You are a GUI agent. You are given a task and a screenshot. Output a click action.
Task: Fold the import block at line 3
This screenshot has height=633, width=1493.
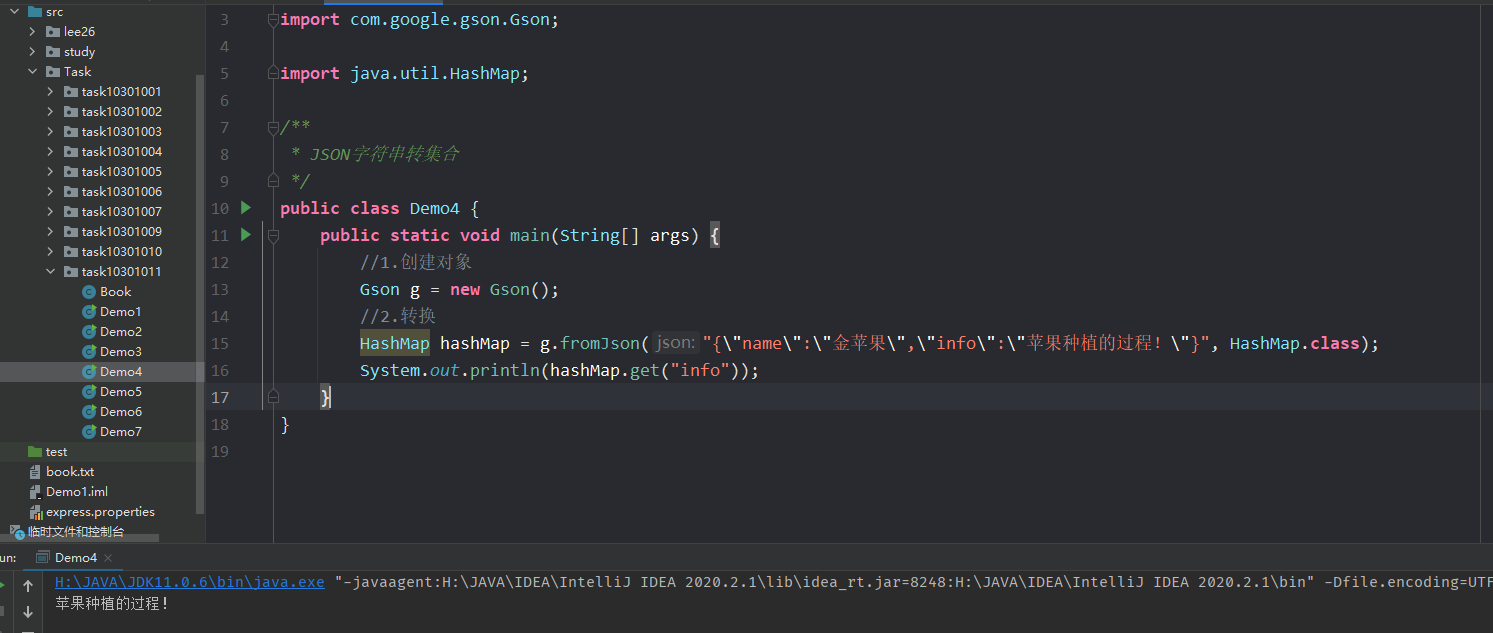pos(273,19)
